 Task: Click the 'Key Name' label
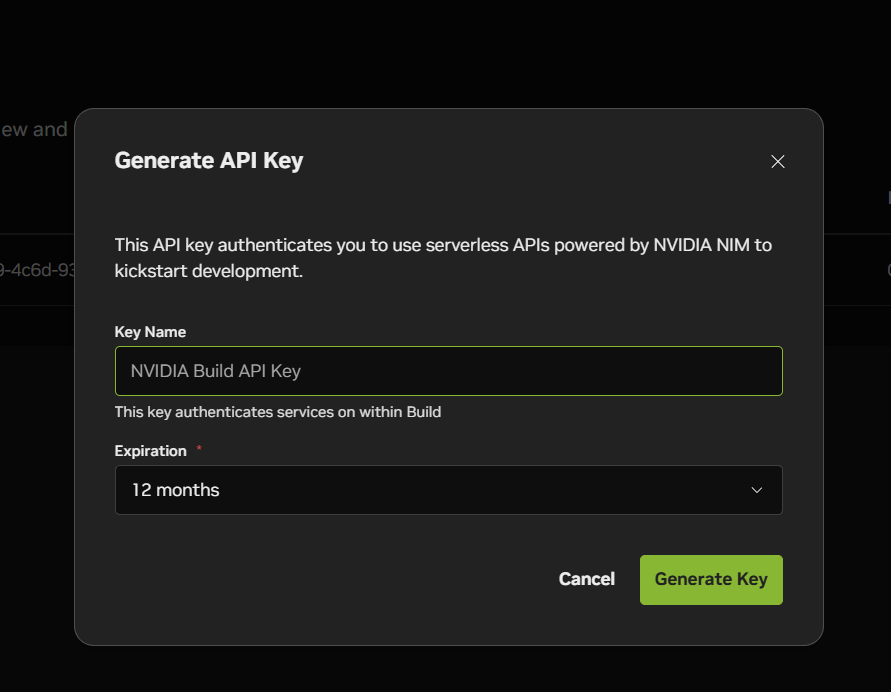[150, 332]
